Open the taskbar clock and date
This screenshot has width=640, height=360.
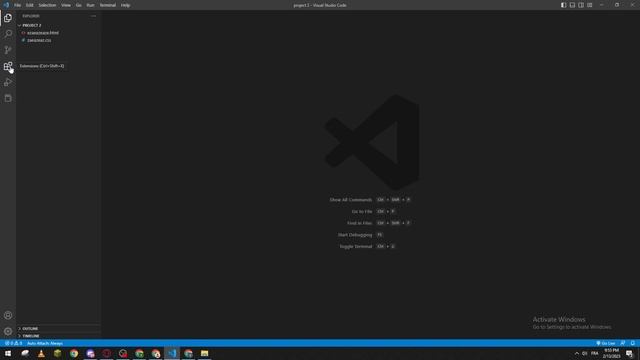611,353
